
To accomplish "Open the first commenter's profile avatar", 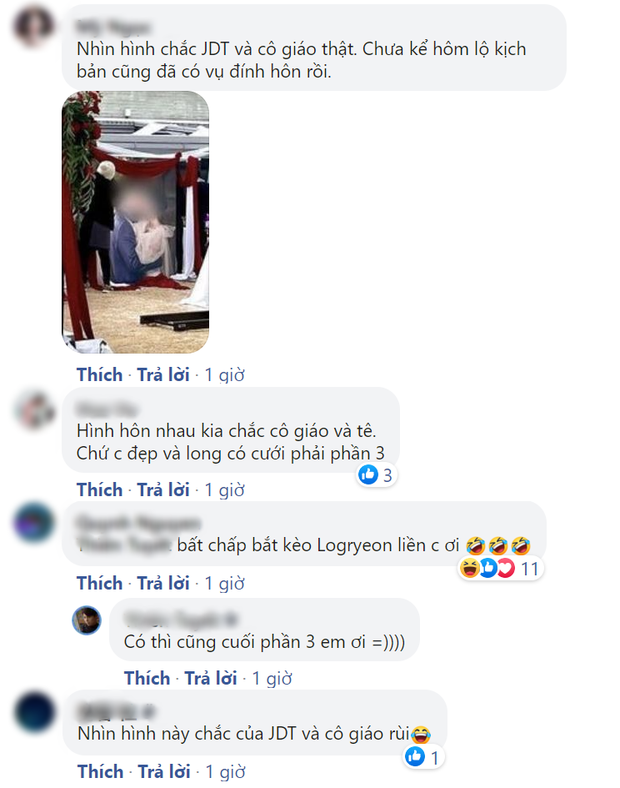I will [34, 26].
